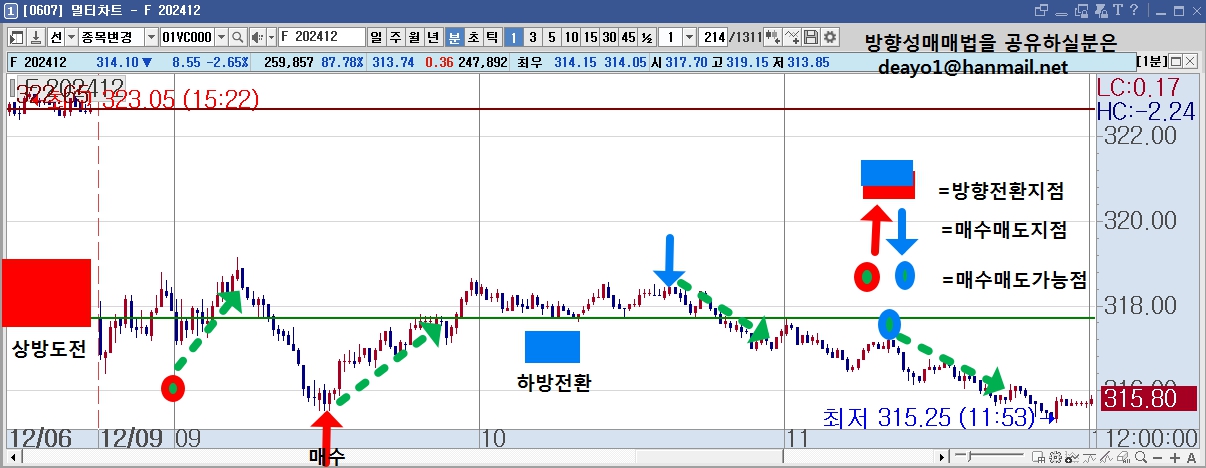Click the -2.65% change value
1206x468 pixels.
(x=226, y=62)
